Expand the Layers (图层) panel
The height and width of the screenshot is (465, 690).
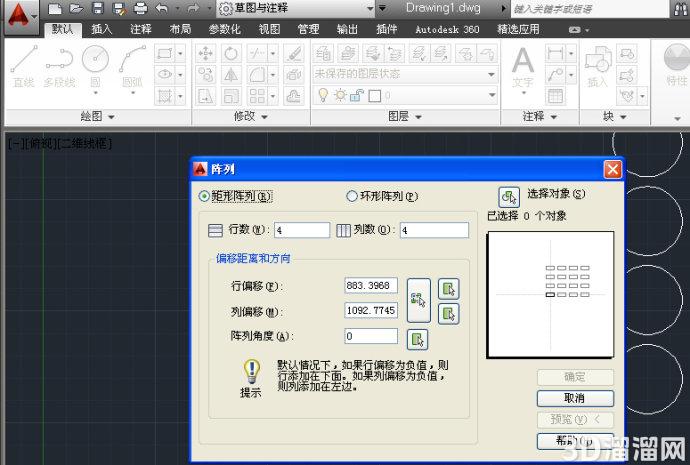pos(405,116)
